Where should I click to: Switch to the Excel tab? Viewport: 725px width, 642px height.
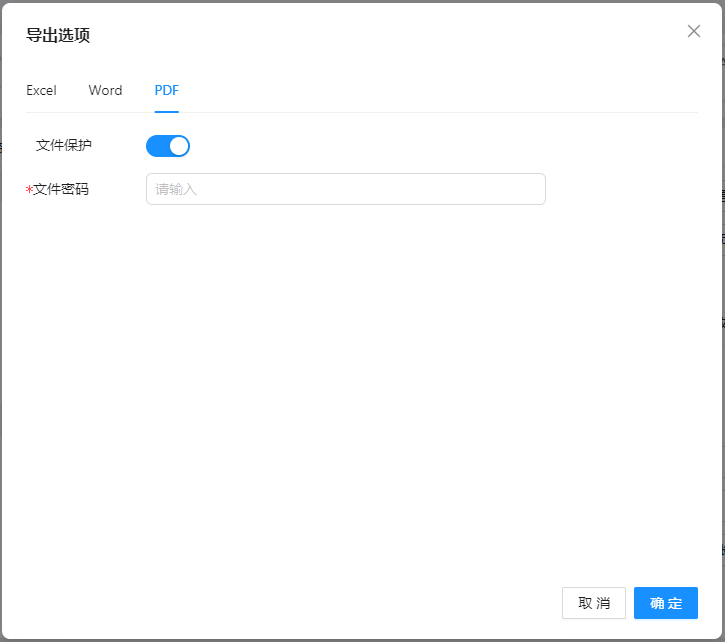coord(41,90)
